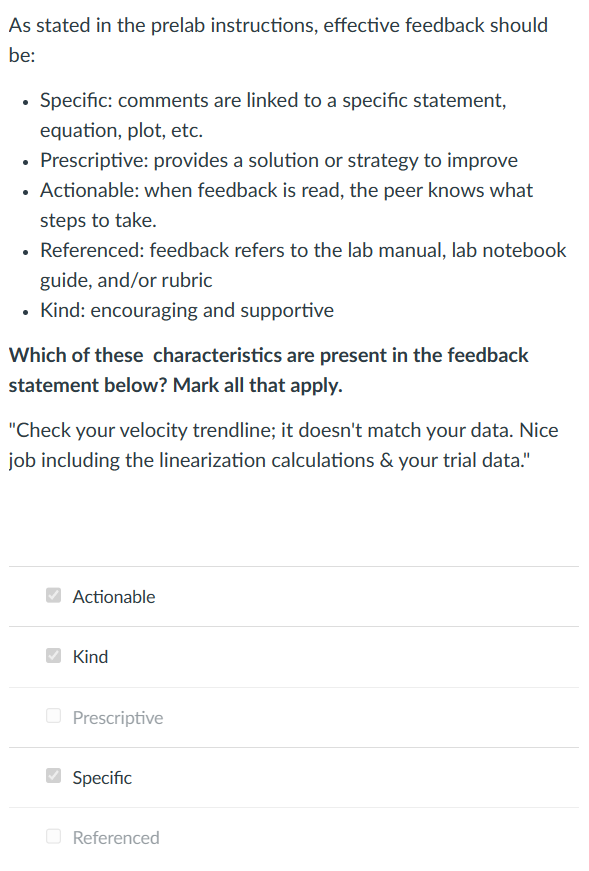
Task: Click the Prescriptive bullet list item
Action: click(x=278, y=160)
